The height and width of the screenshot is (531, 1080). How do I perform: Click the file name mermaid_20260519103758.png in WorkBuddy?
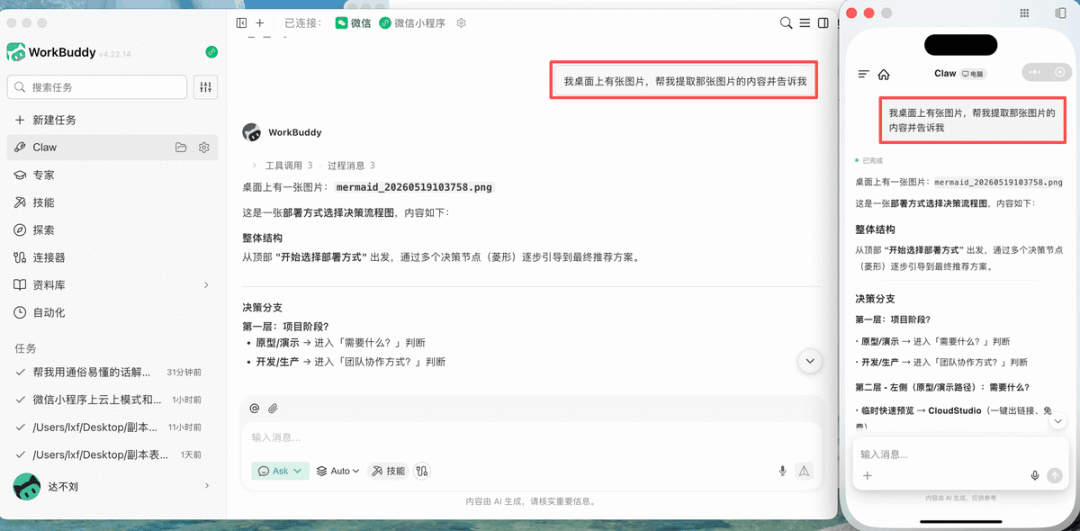pyautogui.click(x=415, y=187)
